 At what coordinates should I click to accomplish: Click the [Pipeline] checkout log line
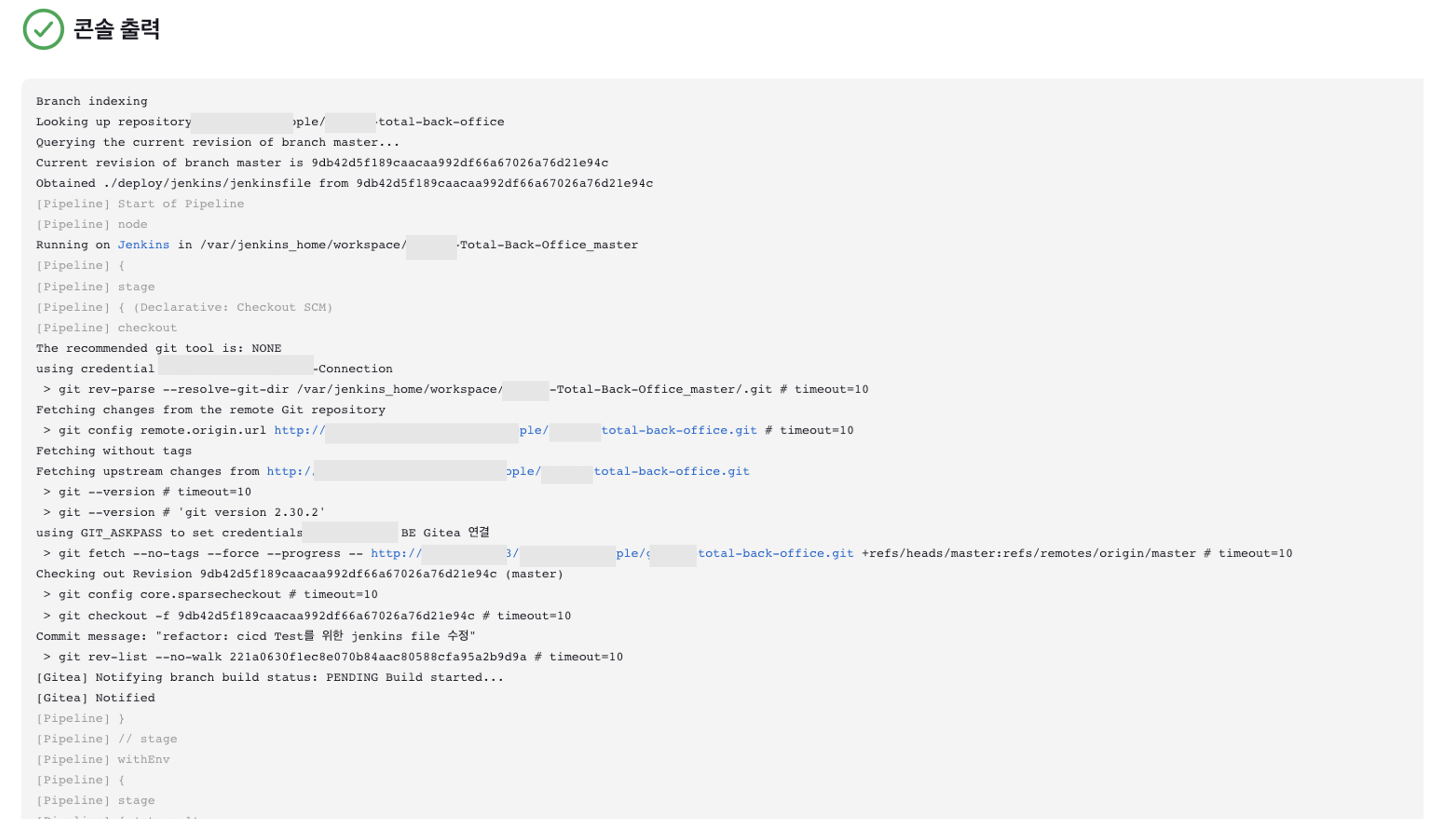106,328
